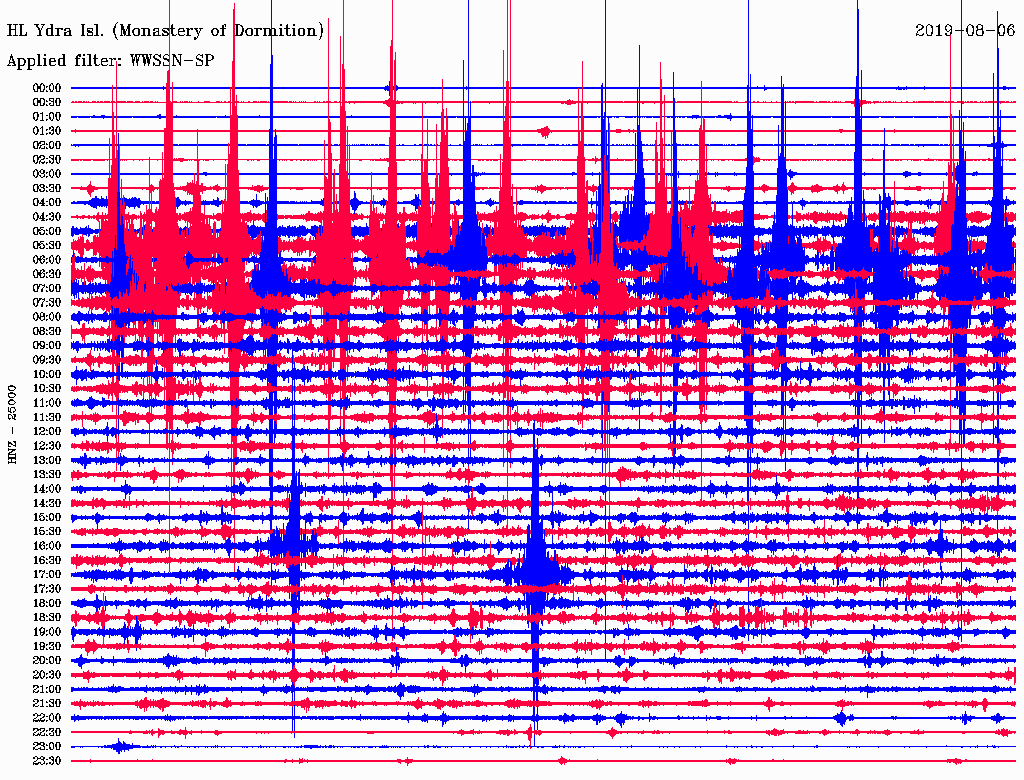The width and height of the screenshot is (1024, 780).
Task: Select the 13:30 time label
Action: click(x=47, y=474)
